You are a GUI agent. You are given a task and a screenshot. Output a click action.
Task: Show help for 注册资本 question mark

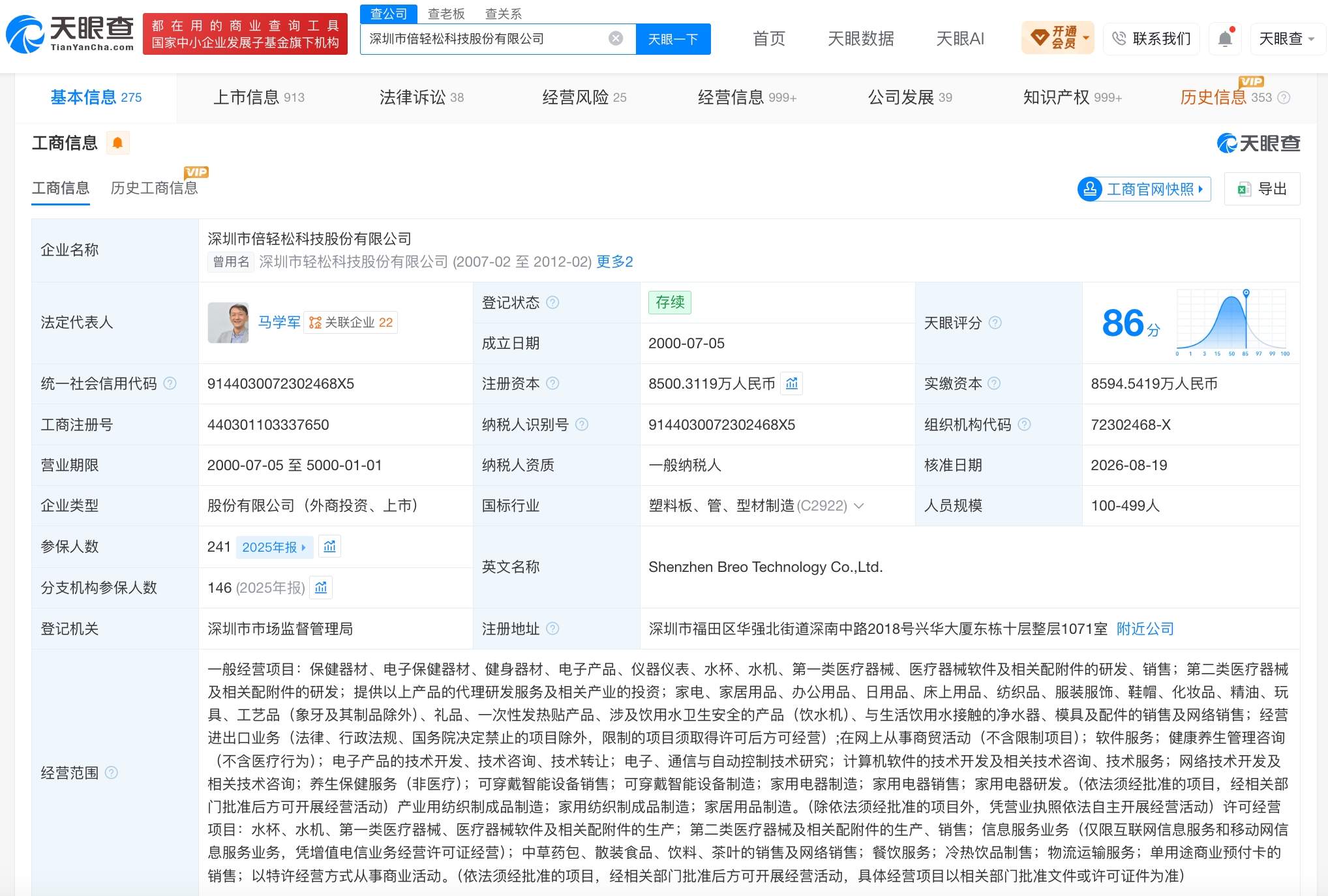pyautogui.click(x=552, y=383)
